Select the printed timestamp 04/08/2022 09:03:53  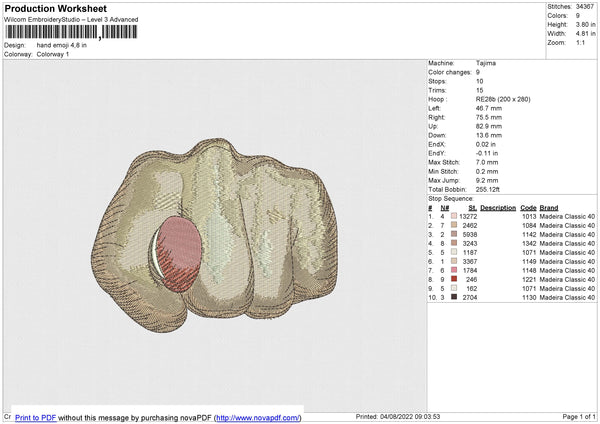pyautogui.click(x=410, y=416)
